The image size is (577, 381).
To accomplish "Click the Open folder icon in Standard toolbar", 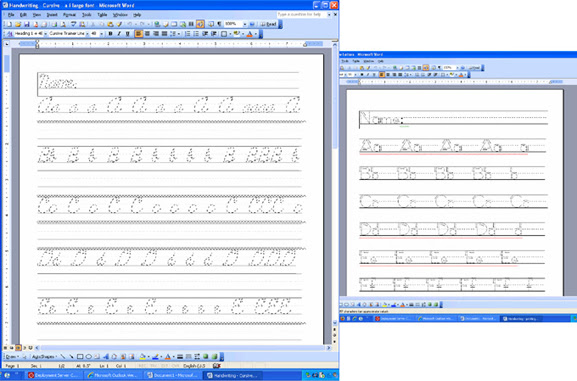I will [18, 24].
